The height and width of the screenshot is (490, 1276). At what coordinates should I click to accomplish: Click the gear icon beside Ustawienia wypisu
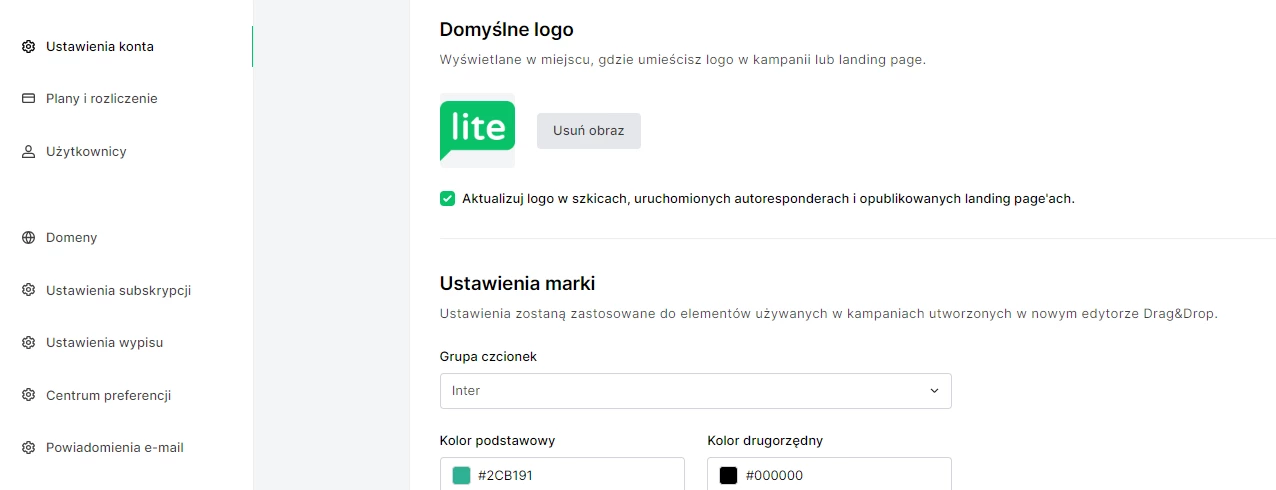click(29, 343)
